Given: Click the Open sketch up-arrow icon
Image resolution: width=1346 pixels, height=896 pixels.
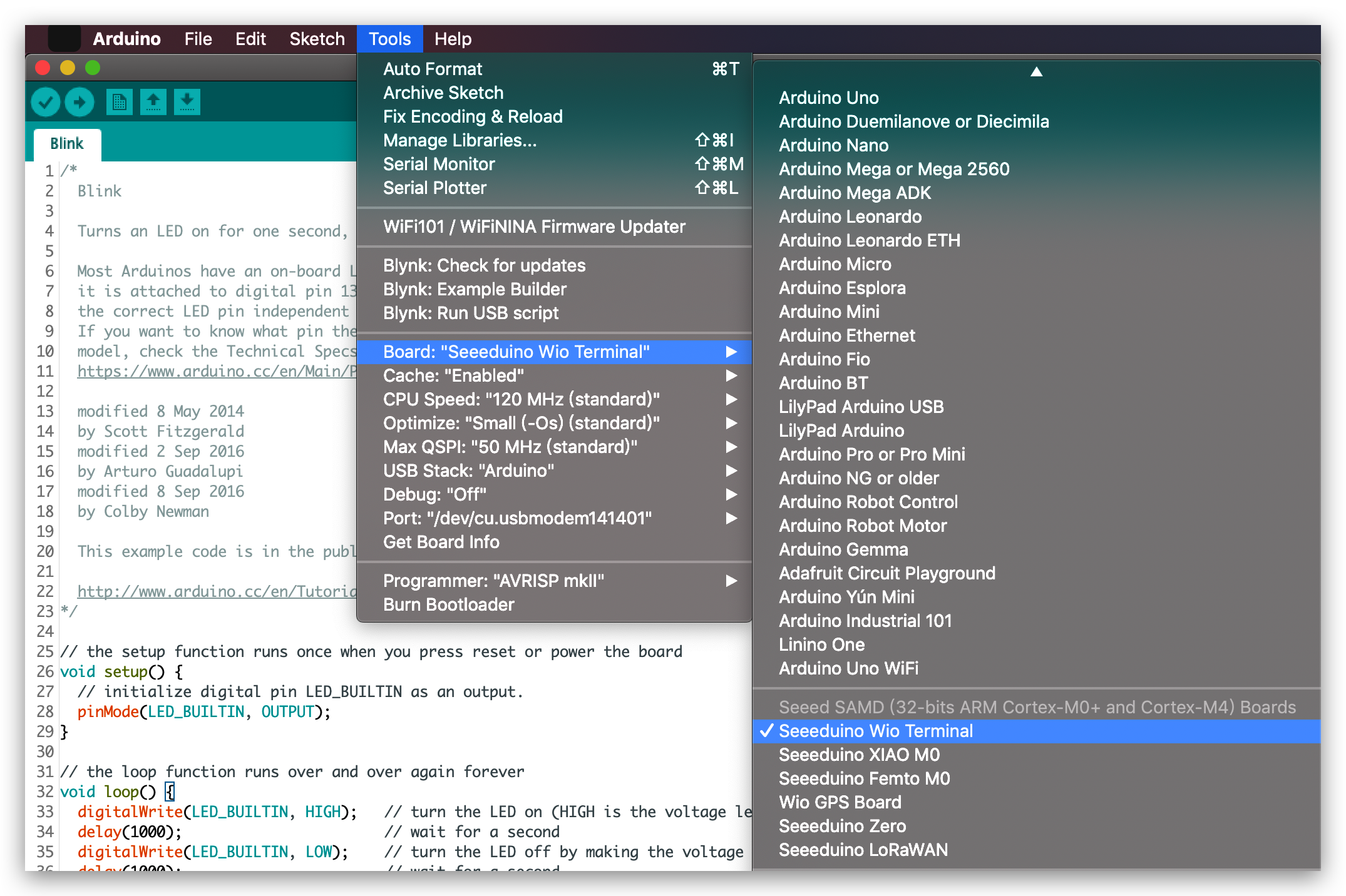Looking at the screenshot, I should click(153, 102).
